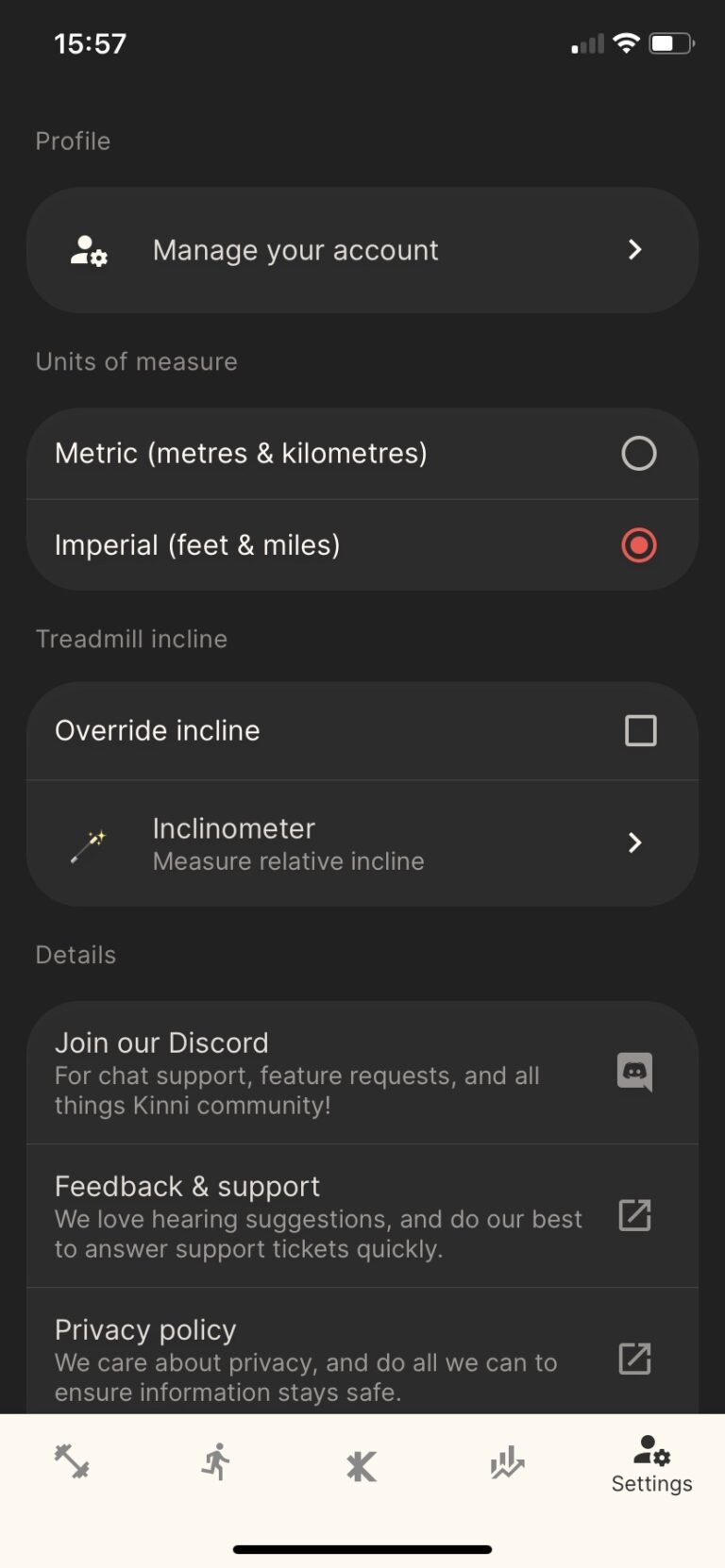
Task: Tap the home indicator bar
Action: pos(362,1549)
